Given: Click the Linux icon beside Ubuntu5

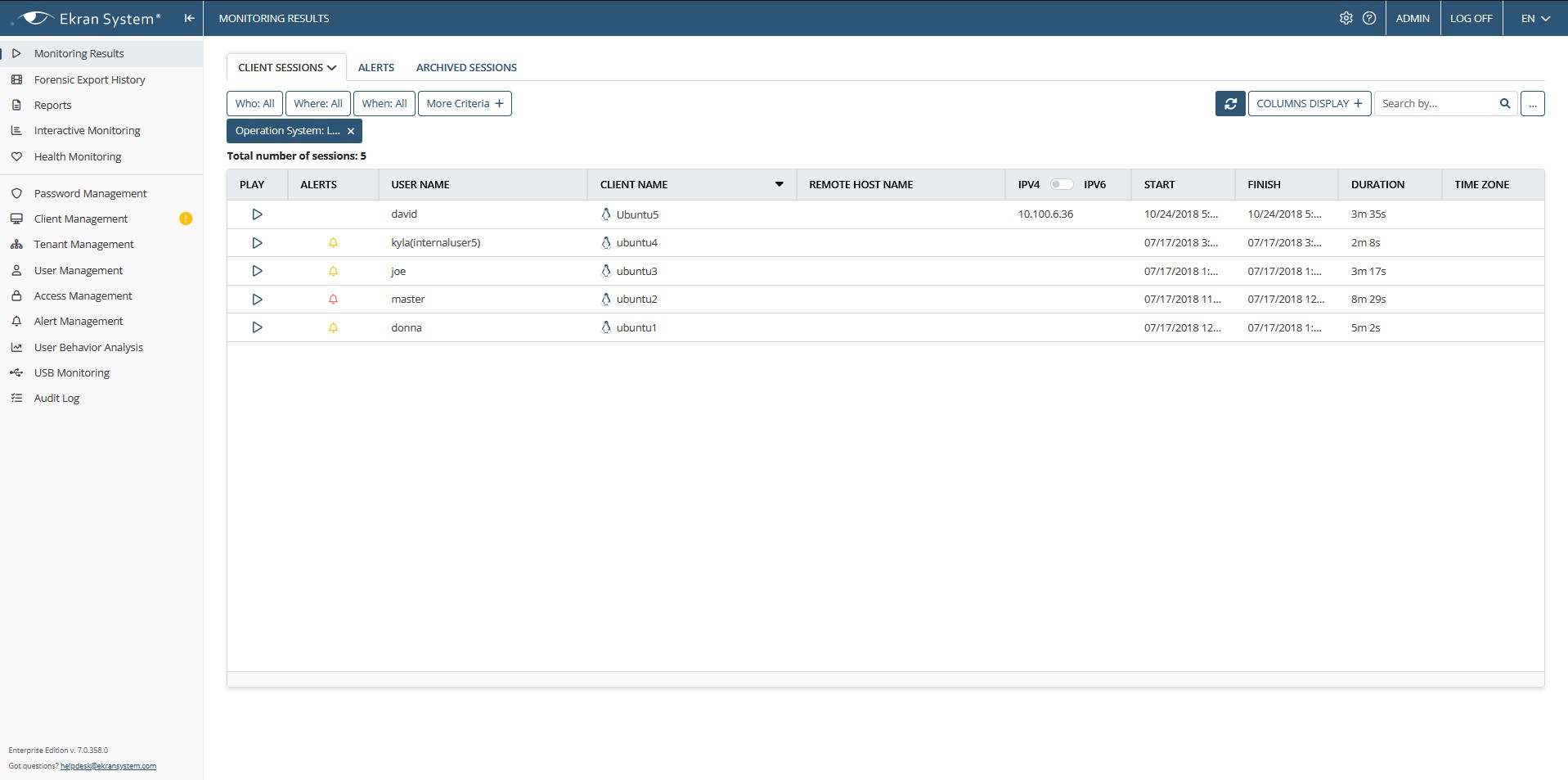Looking at the screenshot, I should point(606,214).
